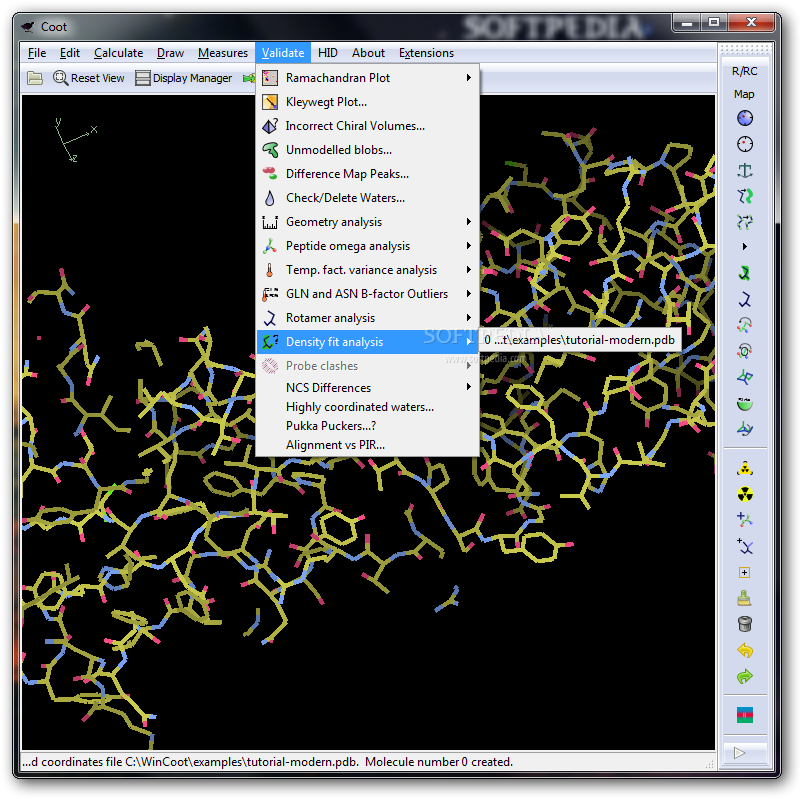Click the Mutate and Auto Fit icon below green bowl
This screenshot has height=799, width=802.
tap(745, 429)
